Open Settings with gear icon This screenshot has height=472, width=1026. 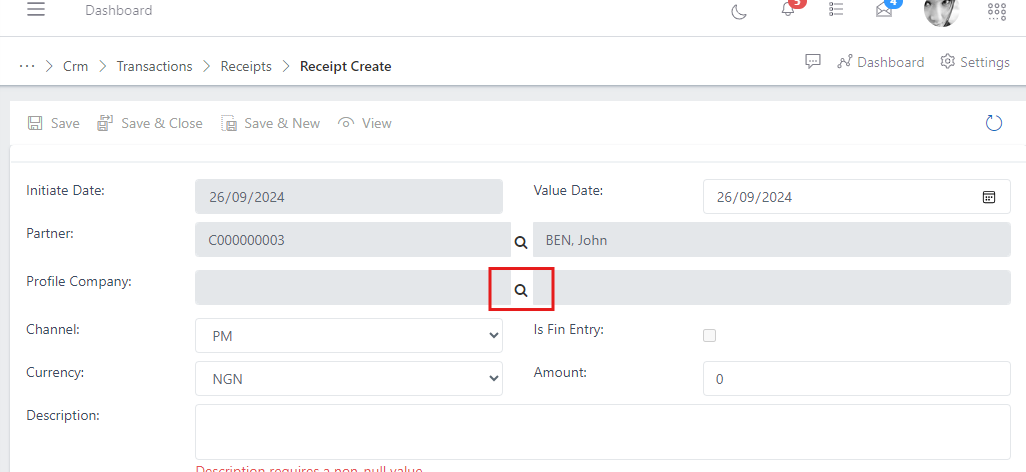coord(975,62)
